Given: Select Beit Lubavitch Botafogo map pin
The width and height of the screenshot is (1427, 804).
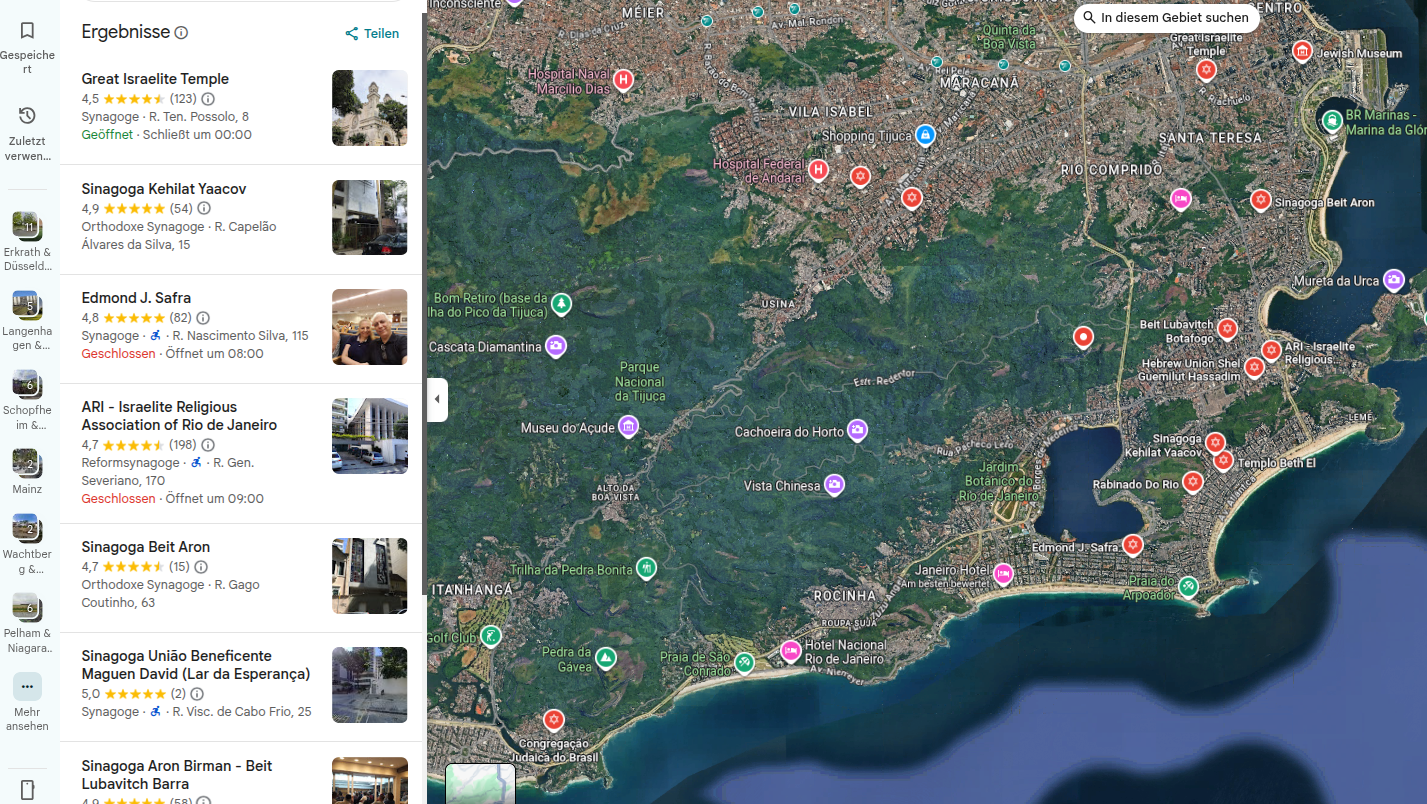Looking at the screenshot, I should coord(1227,328).
